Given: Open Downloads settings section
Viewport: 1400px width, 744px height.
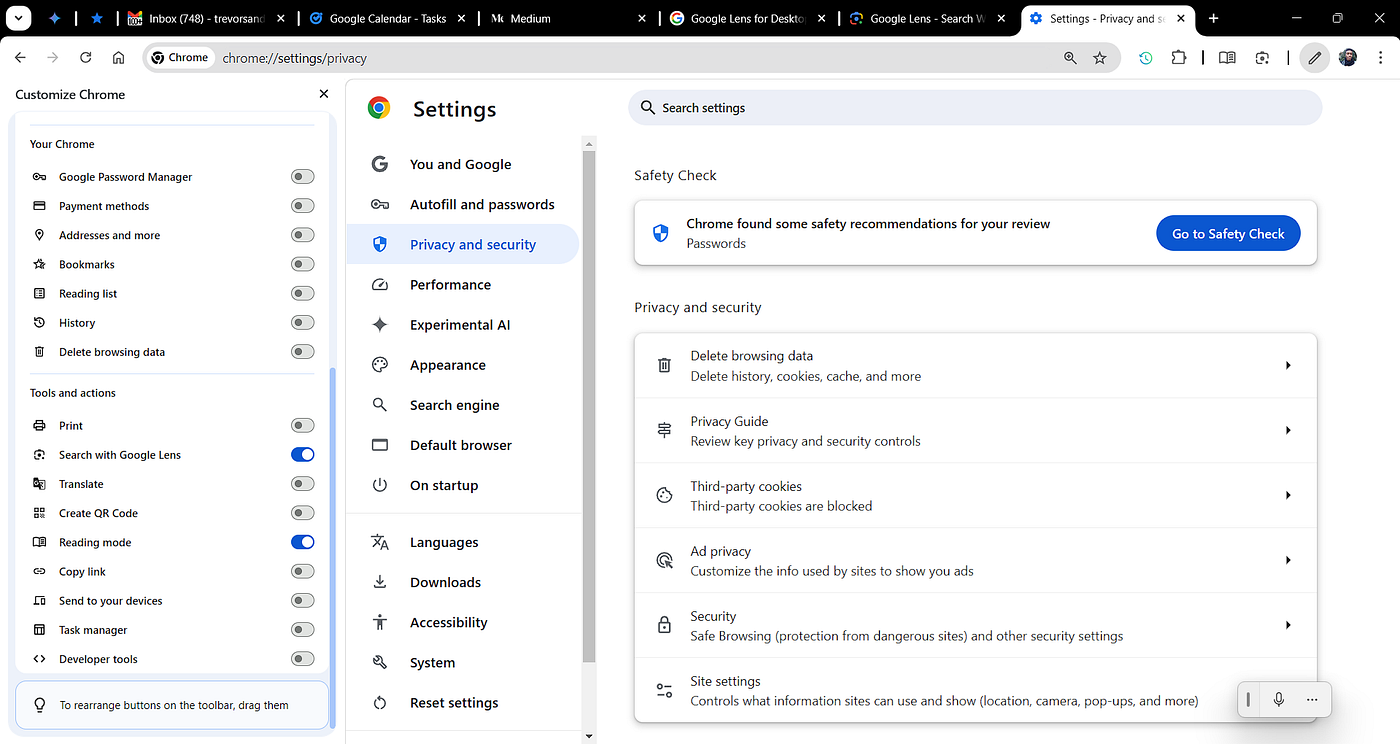Looking at the screenshot, I should click(x=463, y=582).
